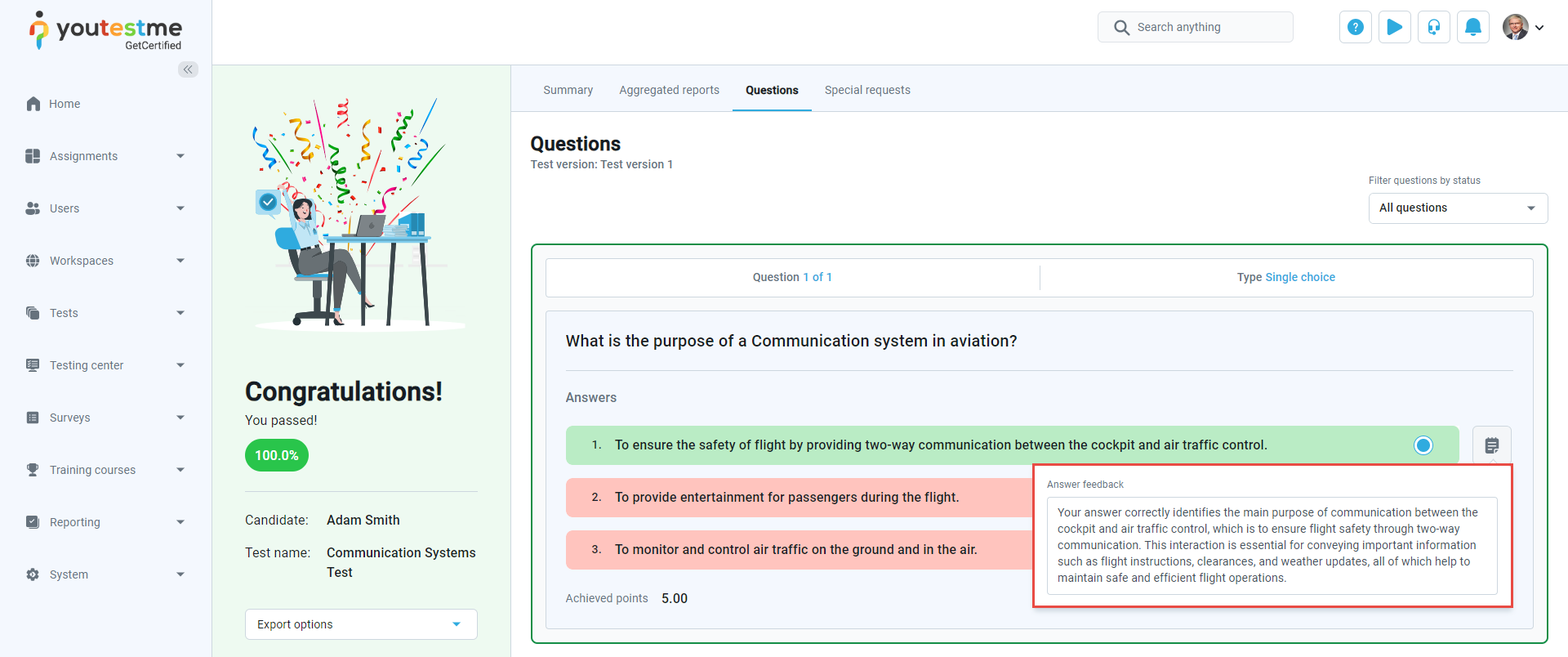Screen dimensions: 1568x657
Task: Click the Single choice type link
Action: 1300,277
